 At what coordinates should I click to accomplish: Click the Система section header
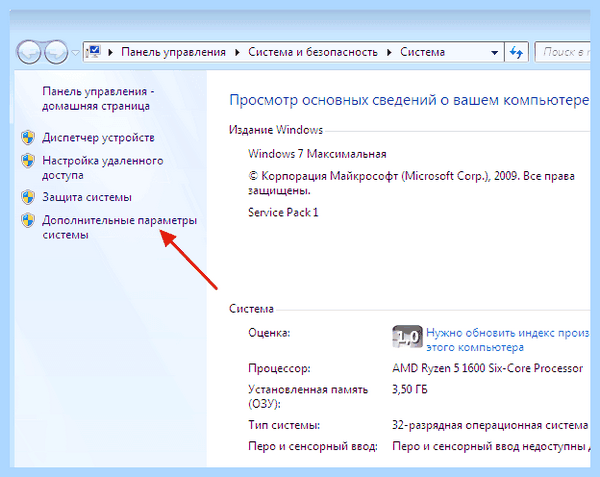click(251, 309)
